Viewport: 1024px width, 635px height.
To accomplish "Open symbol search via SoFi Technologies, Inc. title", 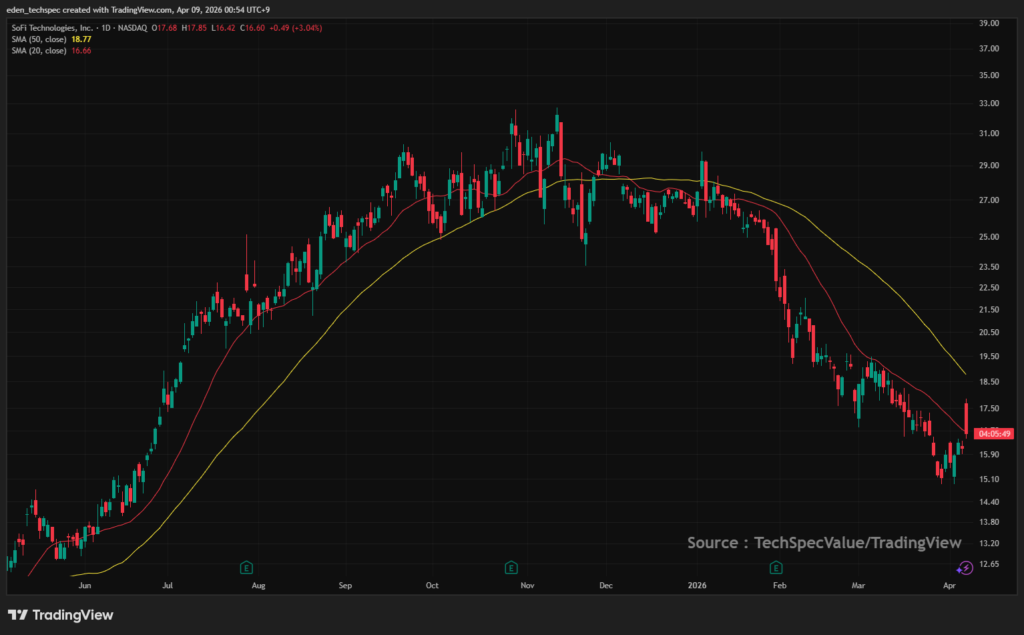I will pos(51,28).
